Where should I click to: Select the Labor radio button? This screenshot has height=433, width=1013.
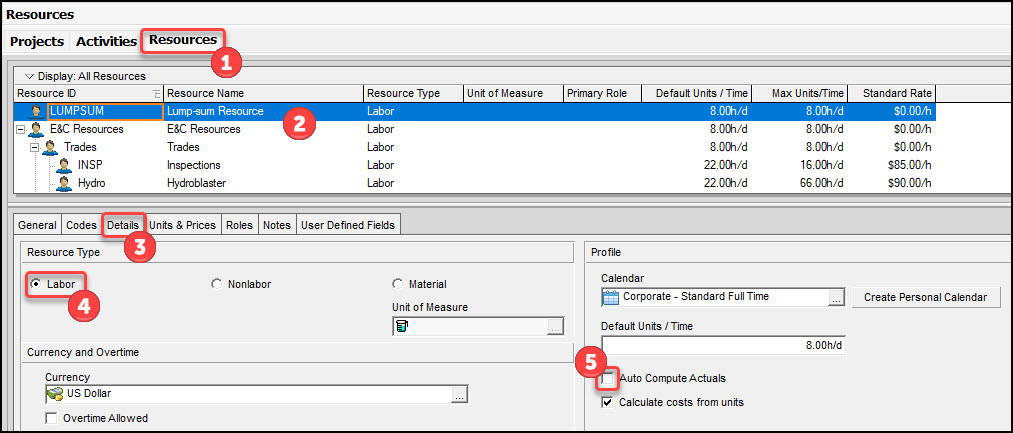tap(36, 284)
